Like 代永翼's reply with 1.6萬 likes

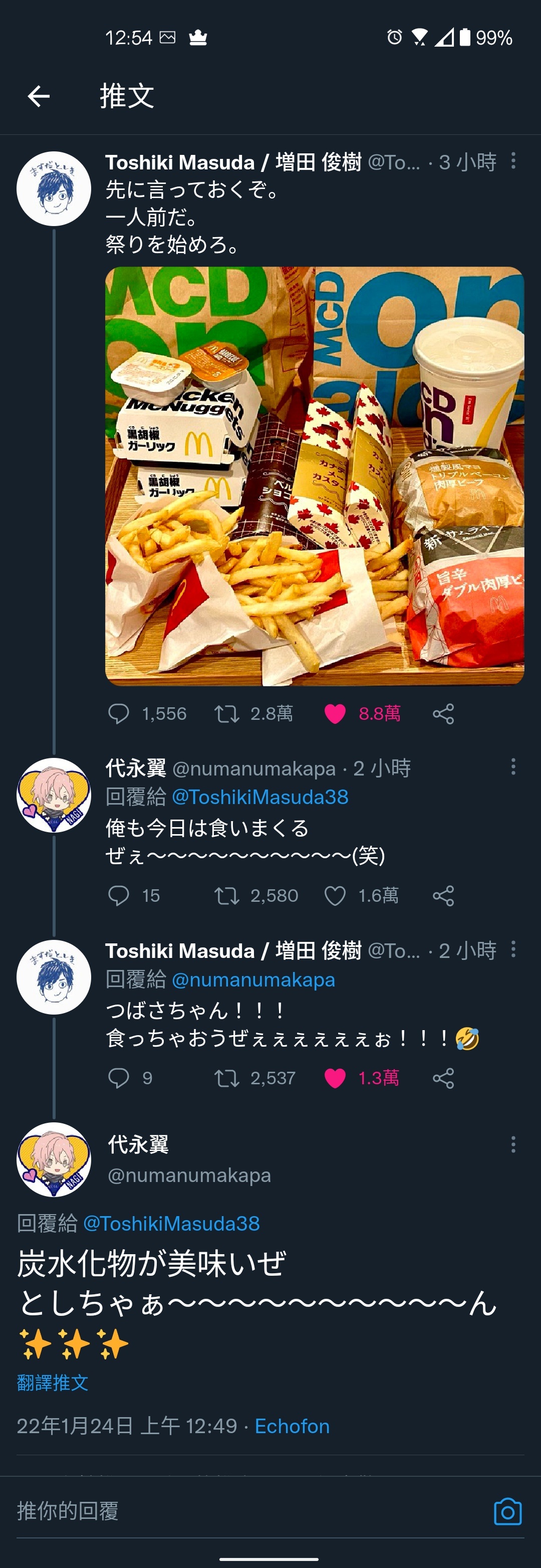click(335, 895)
